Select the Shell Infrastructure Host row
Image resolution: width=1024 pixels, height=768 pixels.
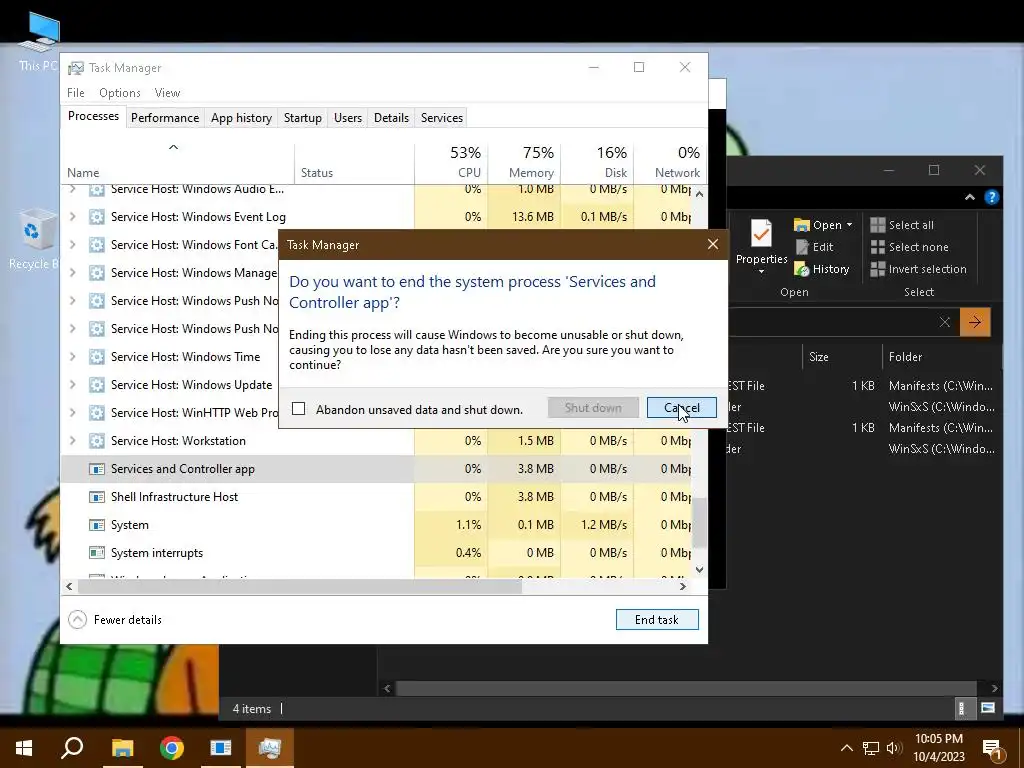(x=376, y=497)
